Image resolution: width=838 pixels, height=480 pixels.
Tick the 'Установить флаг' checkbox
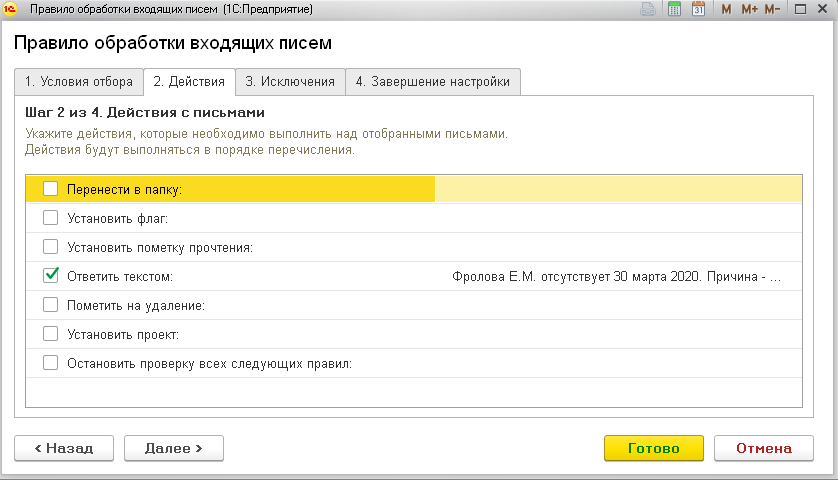(51, 218)
